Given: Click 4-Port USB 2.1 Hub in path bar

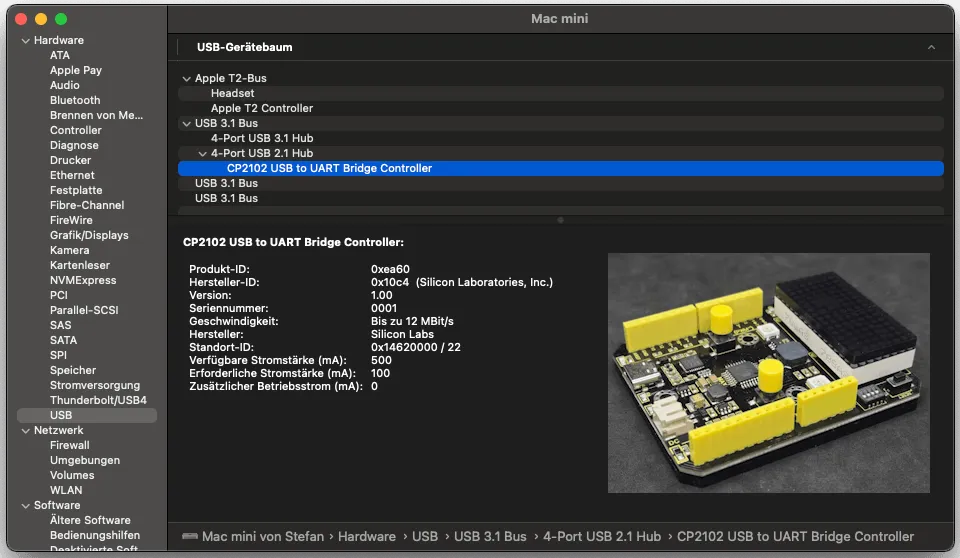Looking at the screenshot, I should (x=602, y=537).
